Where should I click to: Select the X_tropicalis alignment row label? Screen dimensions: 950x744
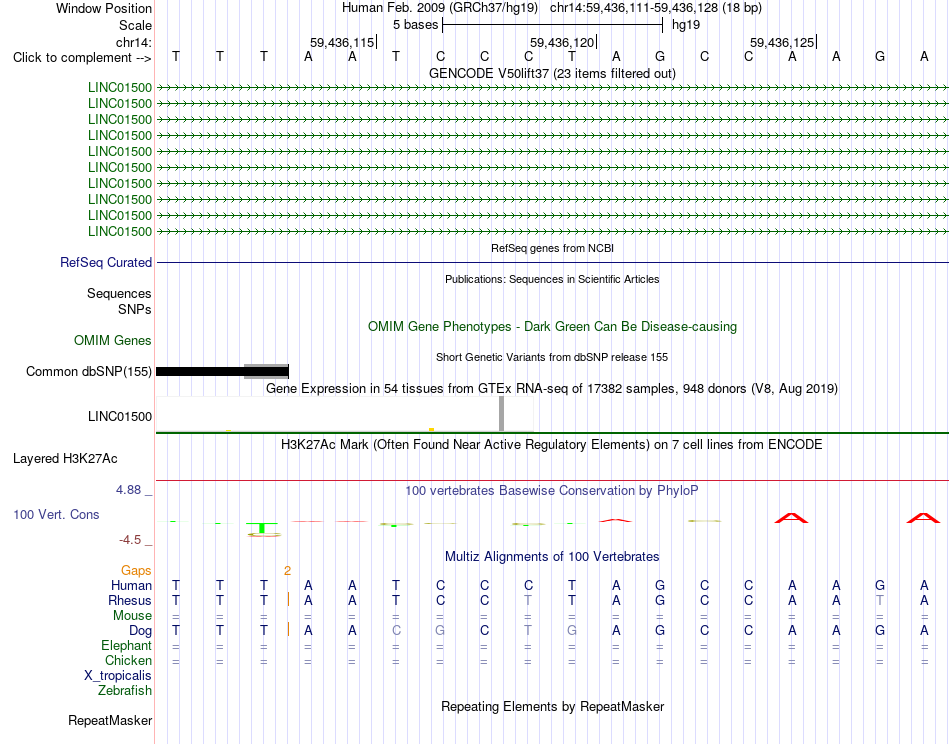118,676
